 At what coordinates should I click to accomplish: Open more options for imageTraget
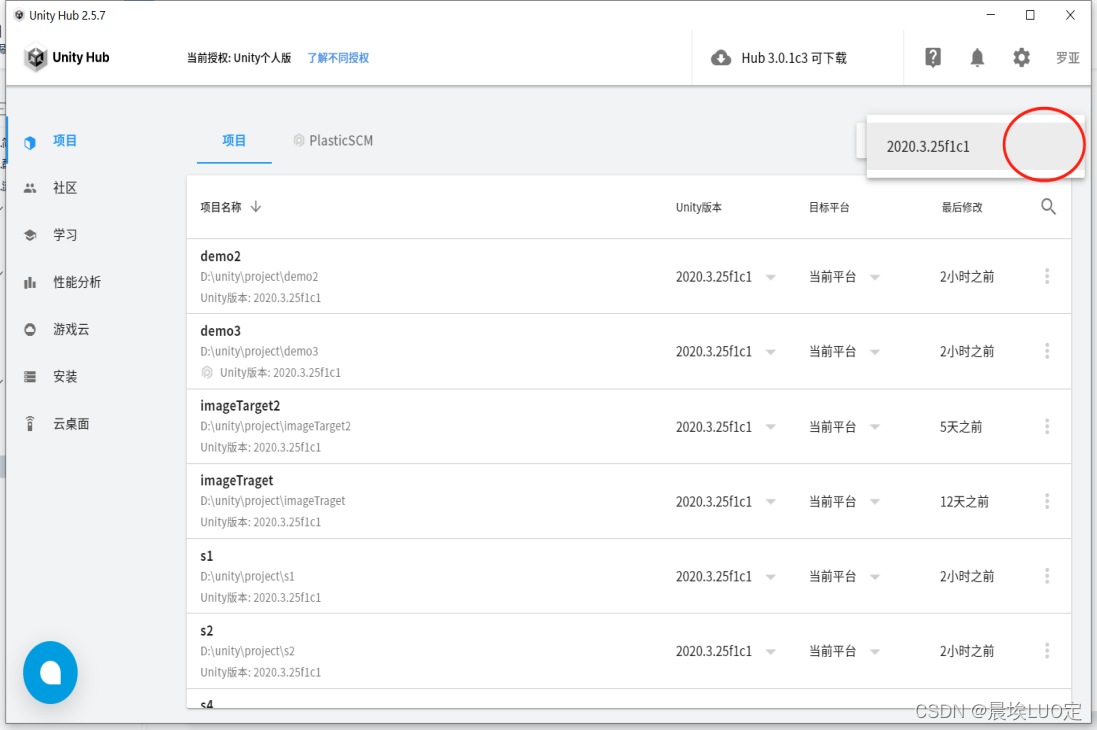[x=1047, y=501]
